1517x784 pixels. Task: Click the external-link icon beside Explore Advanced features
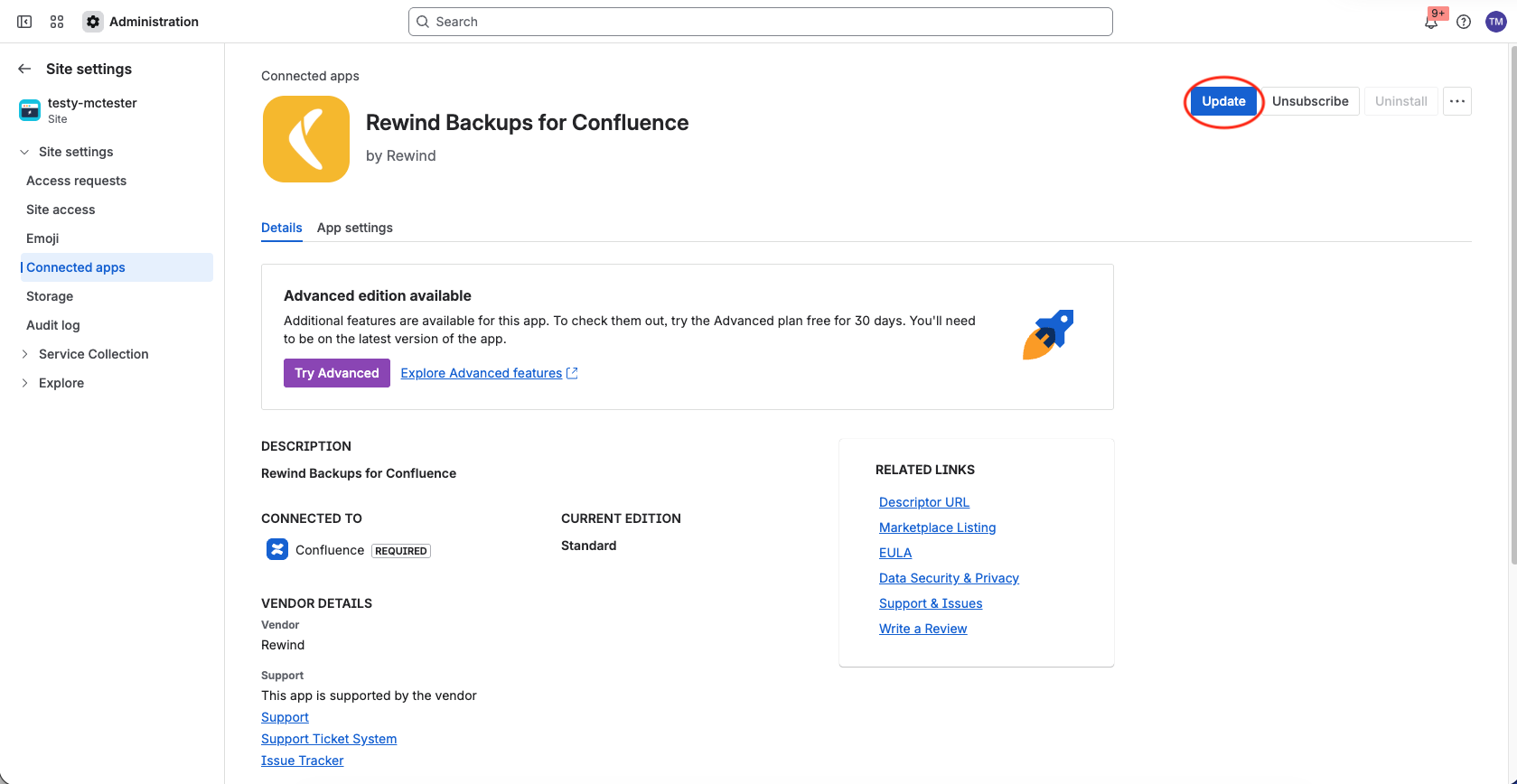[572, 373]
